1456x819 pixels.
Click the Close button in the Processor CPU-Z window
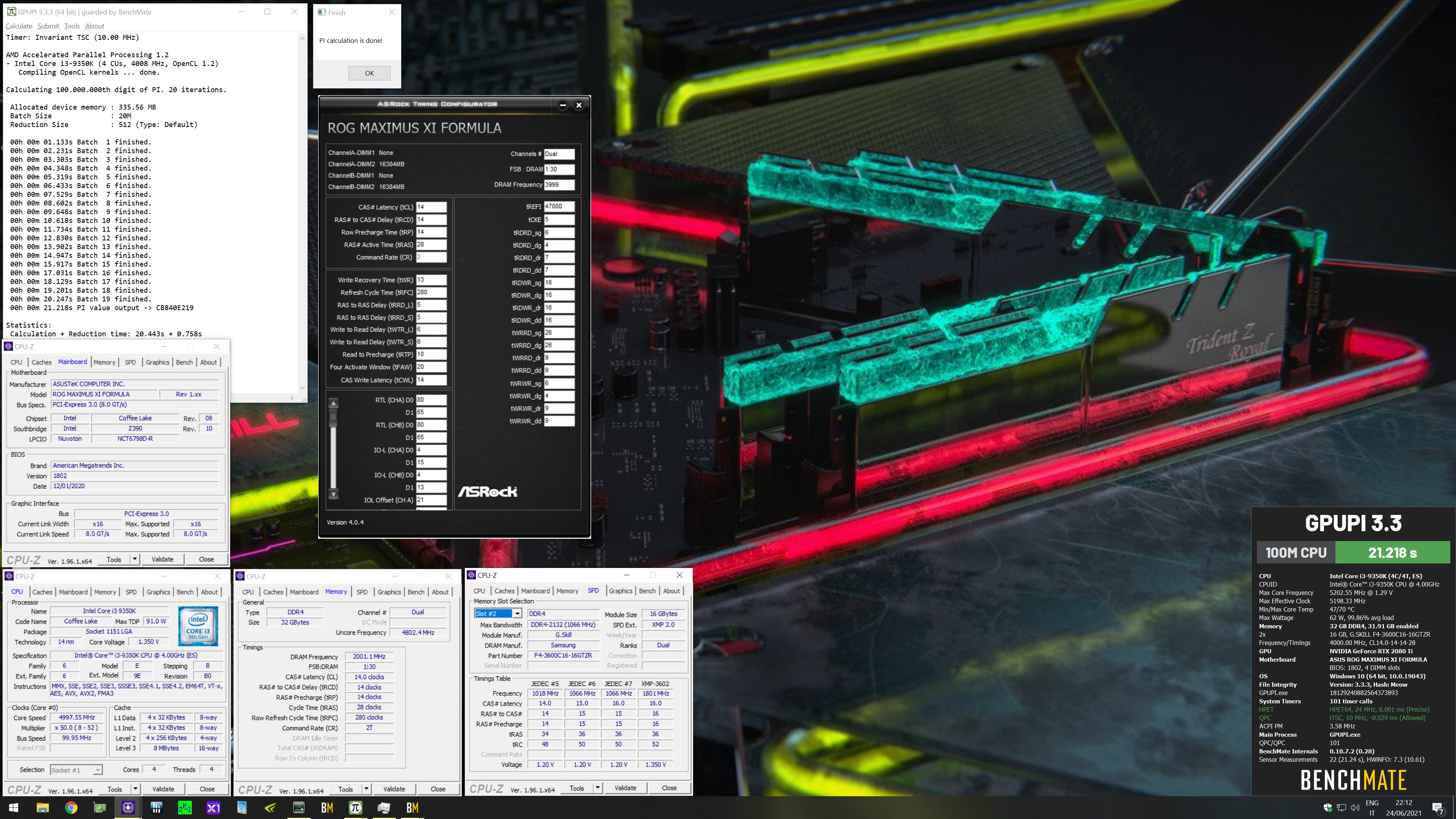point(207,789)
